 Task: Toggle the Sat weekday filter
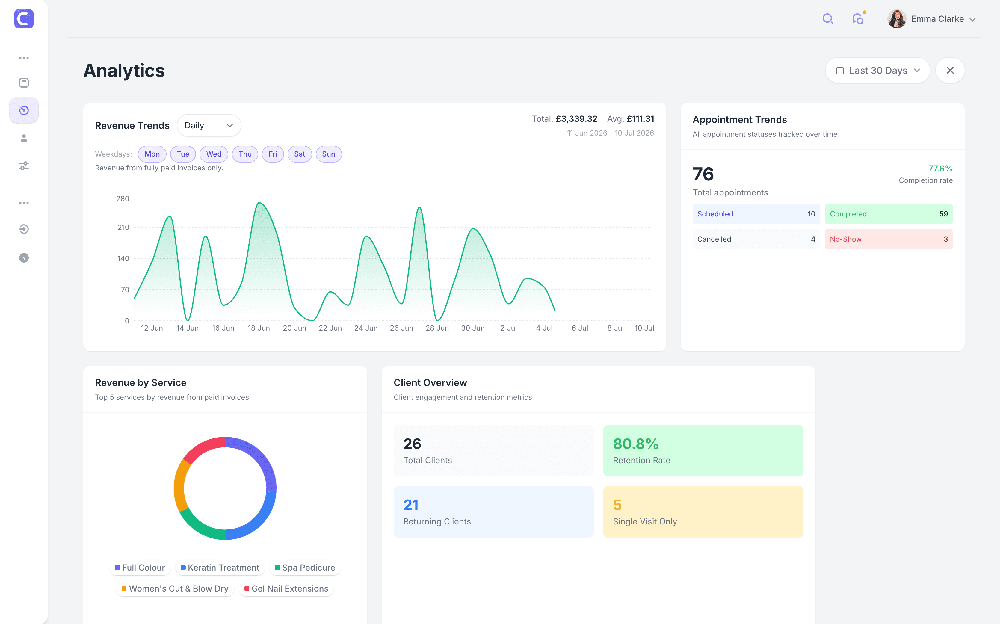click(x=300, y=154)
